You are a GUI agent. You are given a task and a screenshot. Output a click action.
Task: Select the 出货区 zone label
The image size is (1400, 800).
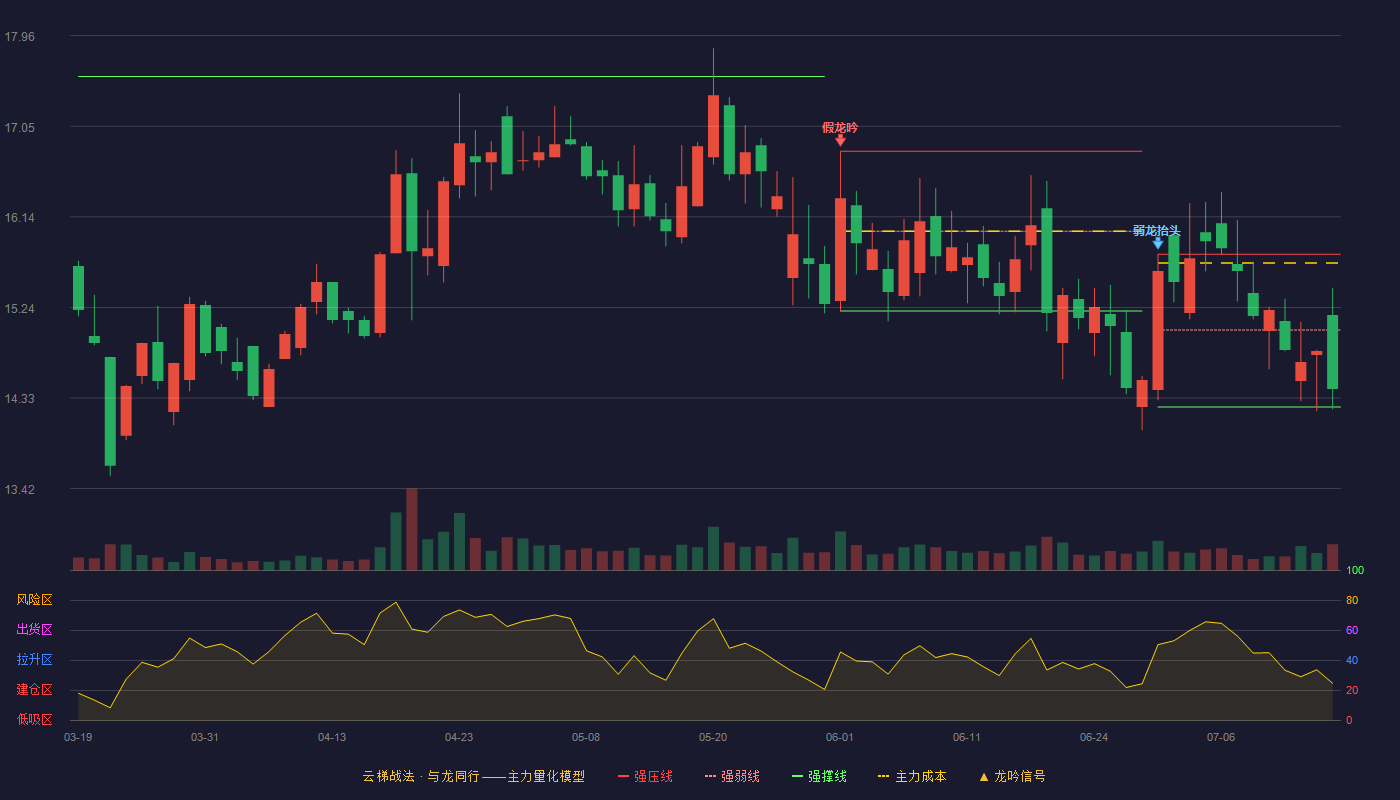pos(34,630)
